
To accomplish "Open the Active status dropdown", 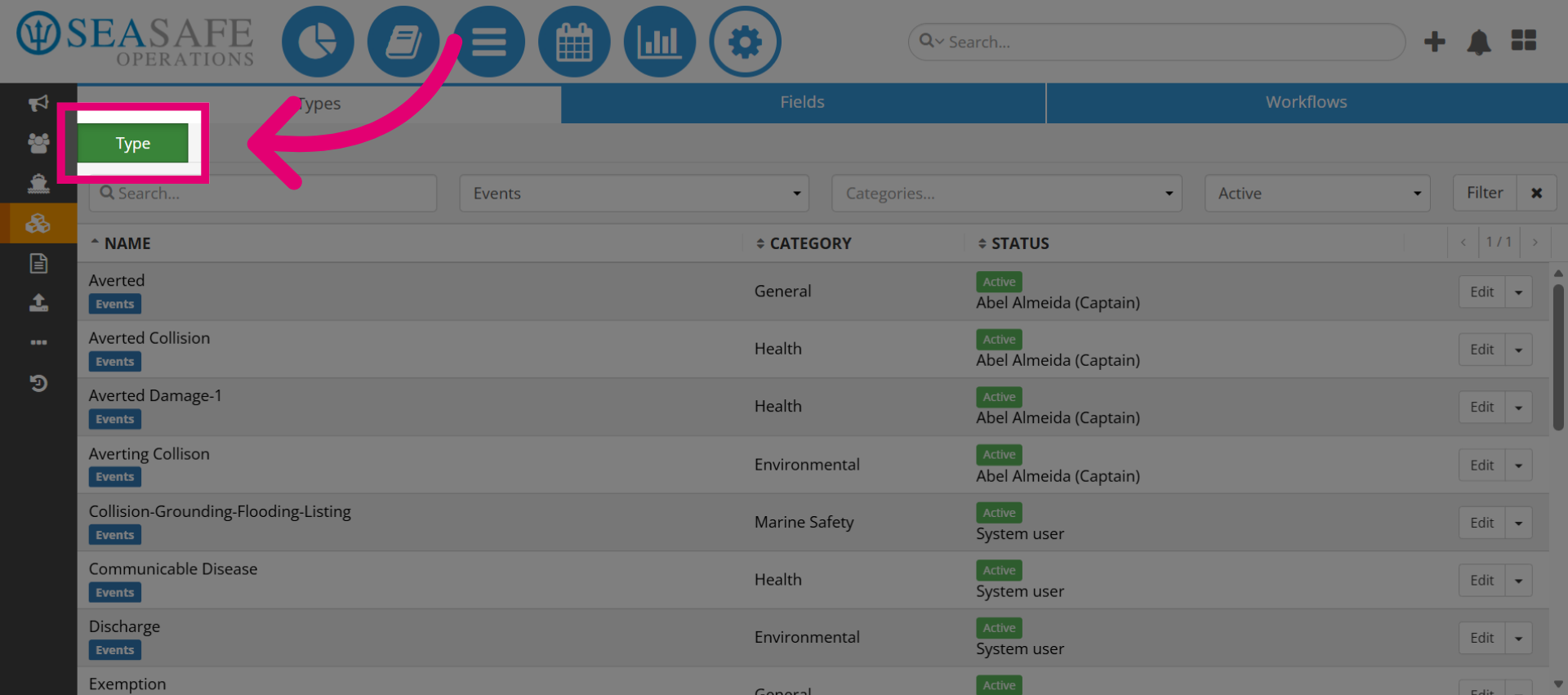I will (x=1317, y=194).
